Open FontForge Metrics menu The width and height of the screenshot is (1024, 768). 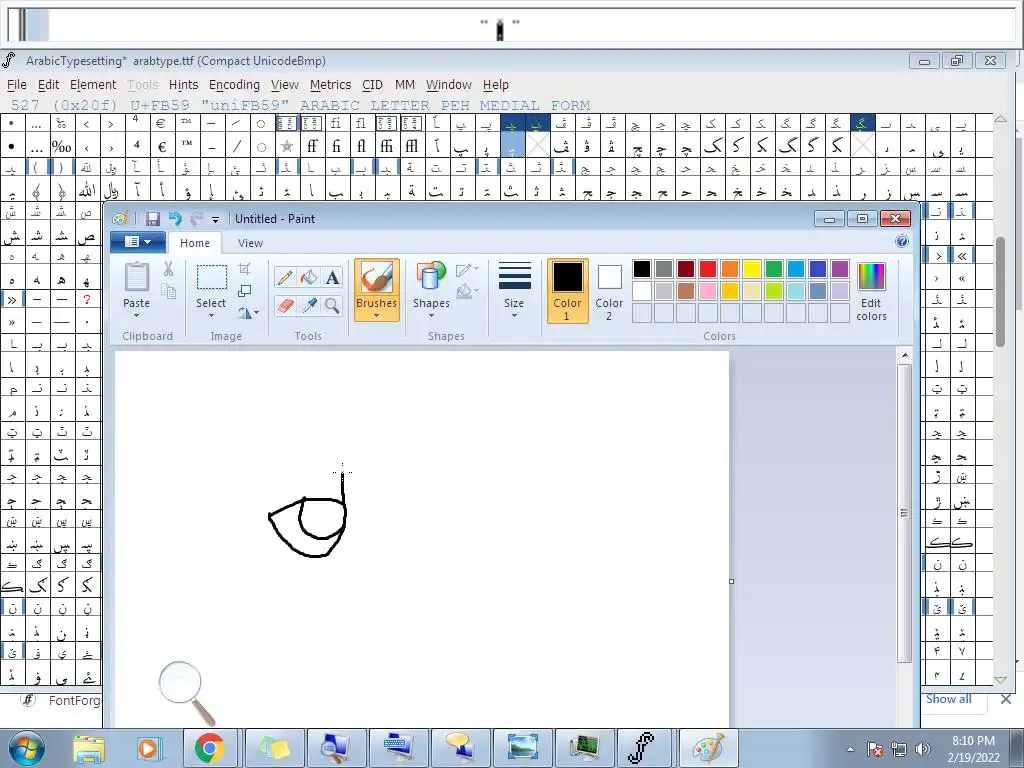coord(330,85)
